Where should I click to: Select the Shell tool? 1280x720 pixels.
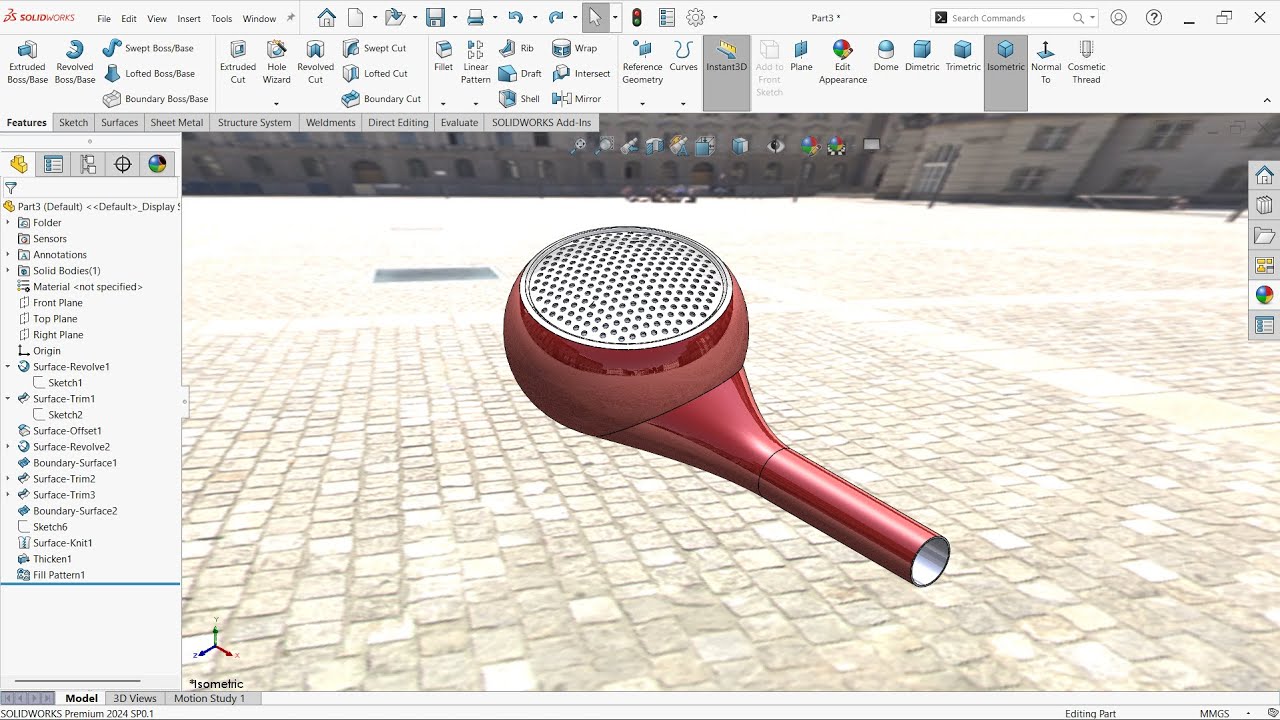pos(519,99)
